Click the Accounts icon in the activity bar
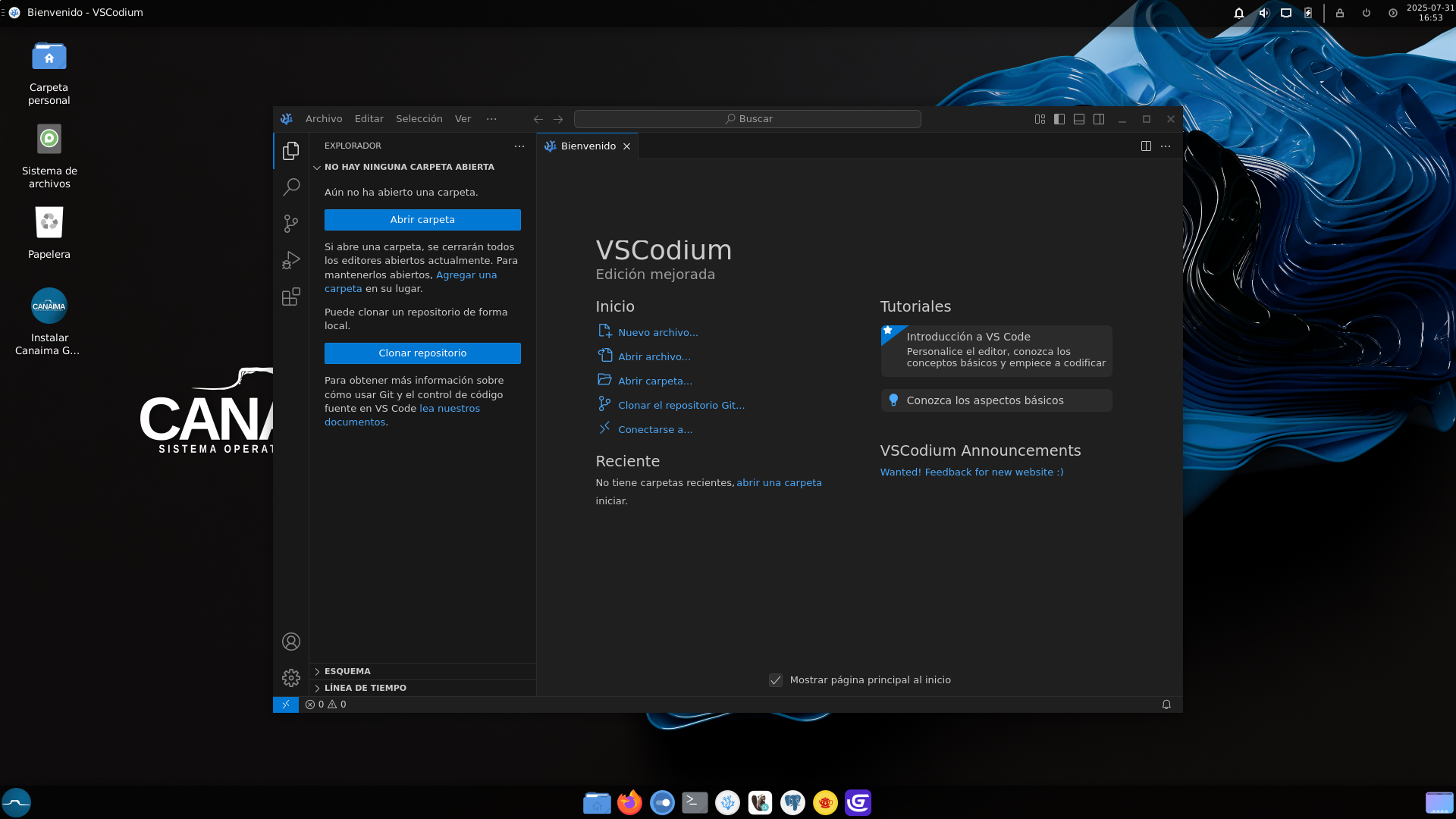This screenshot has width=1456, height=819. click(x=290, y=641)
